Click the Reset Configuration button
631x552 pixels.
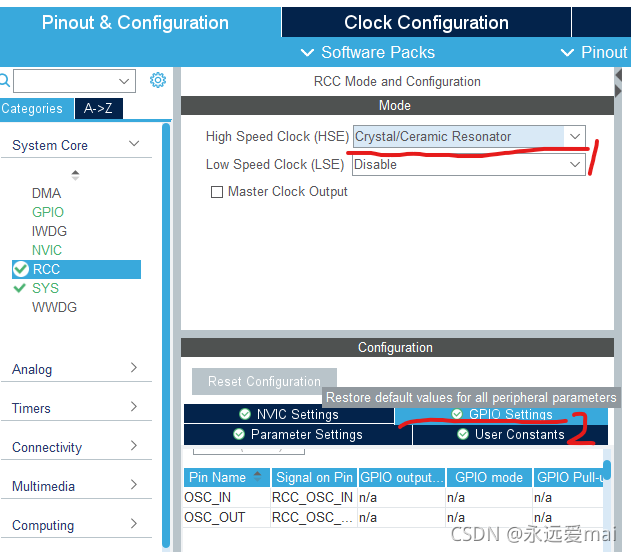(x=264, y=381)
